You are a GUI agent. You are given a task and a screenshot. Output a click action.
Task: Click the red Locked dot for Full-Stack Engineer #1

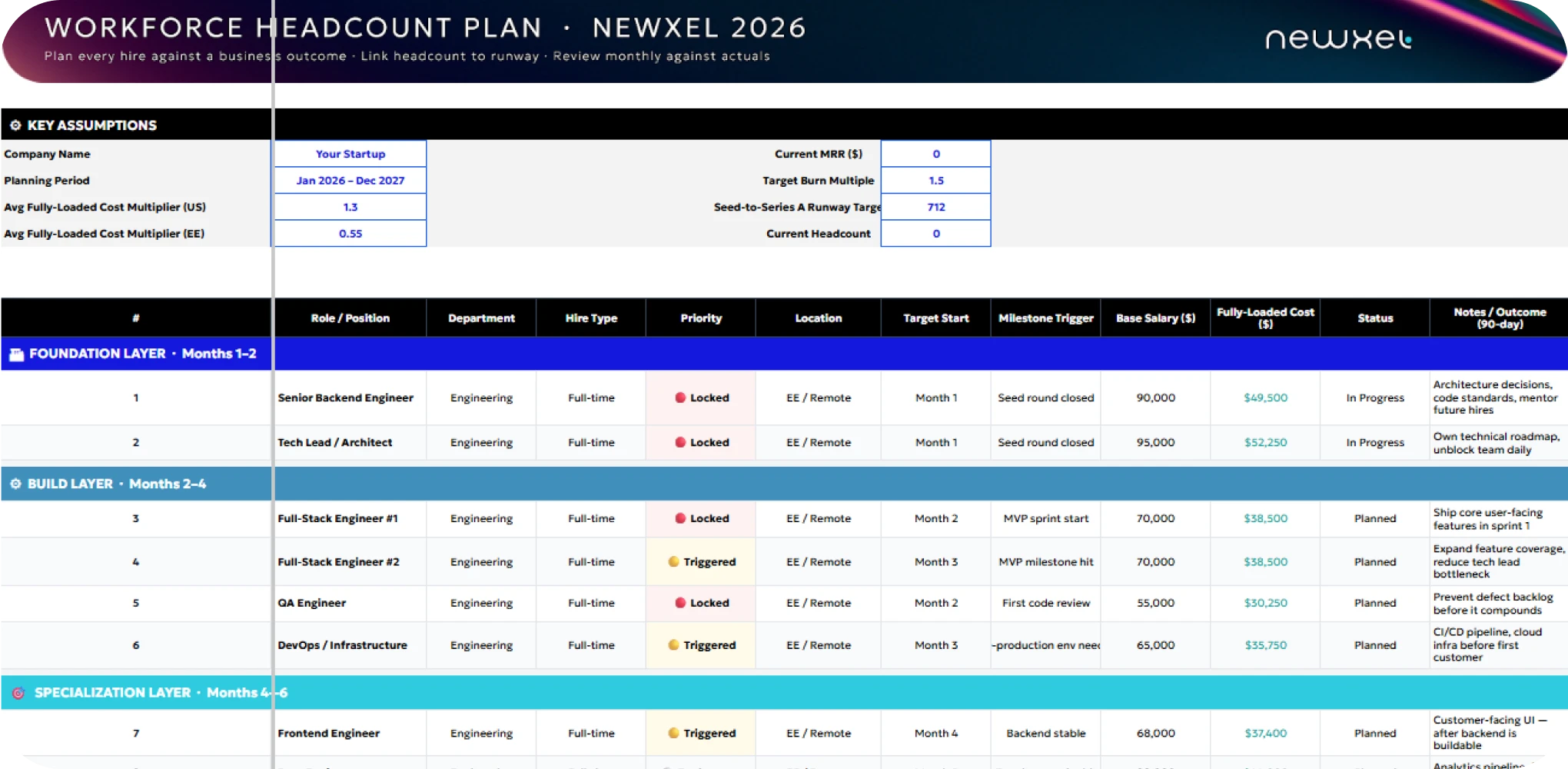[680, 518]
